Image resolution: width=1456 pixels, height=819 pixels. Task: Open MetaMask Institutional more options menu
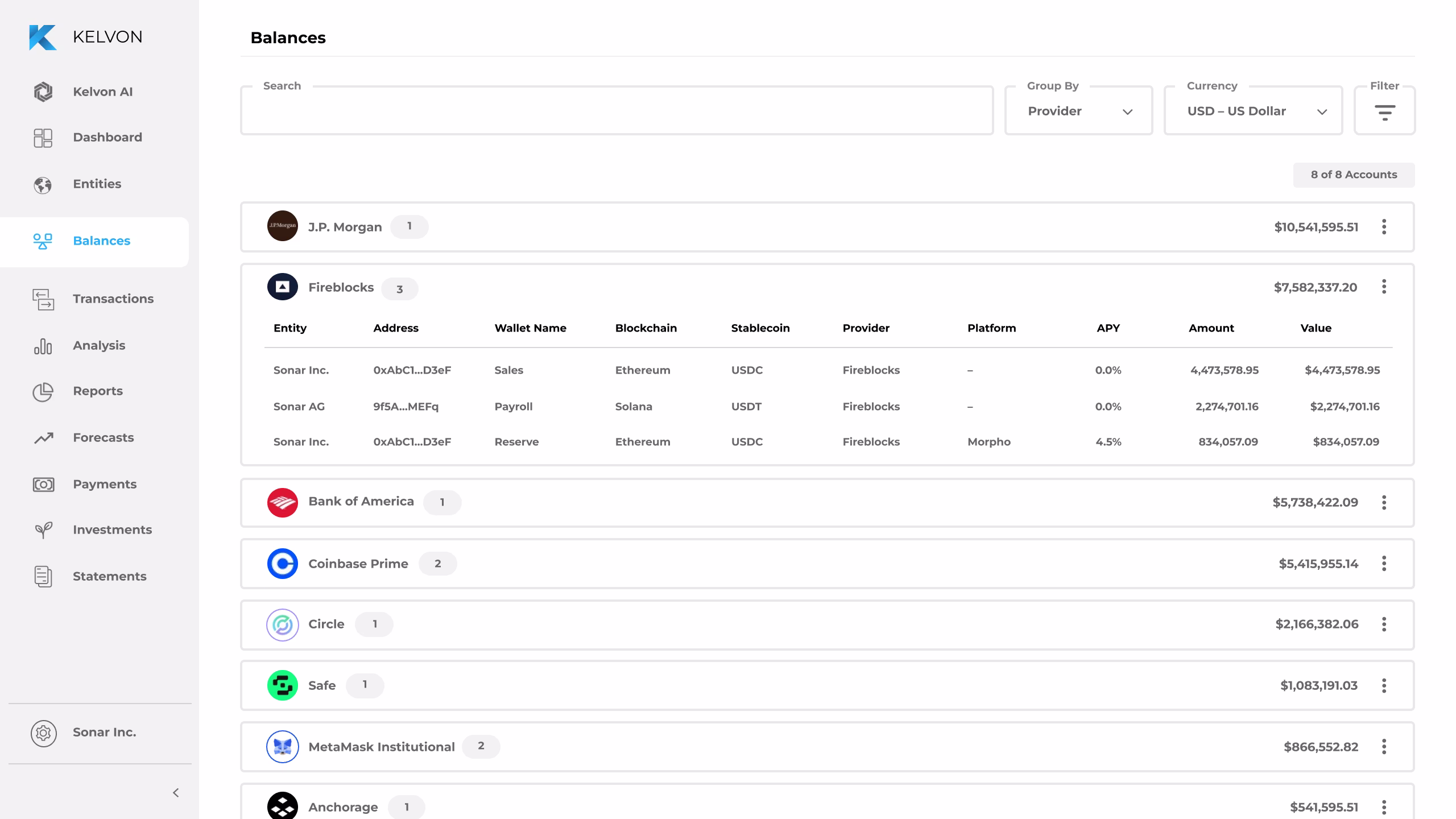pos(1384,747)
